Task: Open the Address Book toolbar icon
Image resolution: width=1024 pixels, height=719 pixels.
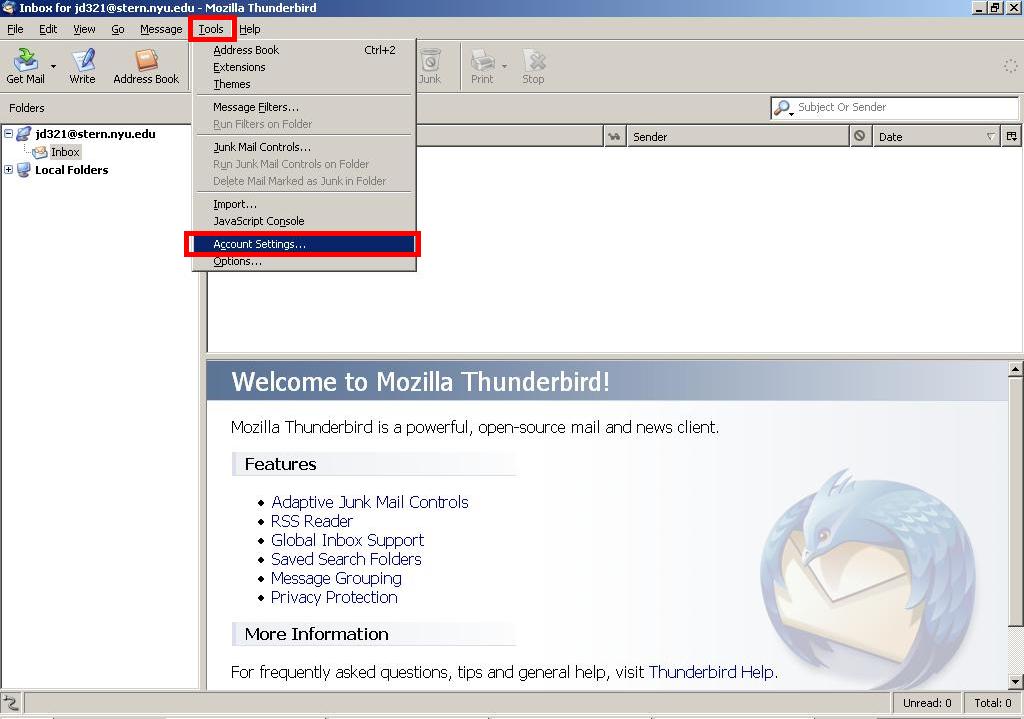Action: click(x=146, y=65)
